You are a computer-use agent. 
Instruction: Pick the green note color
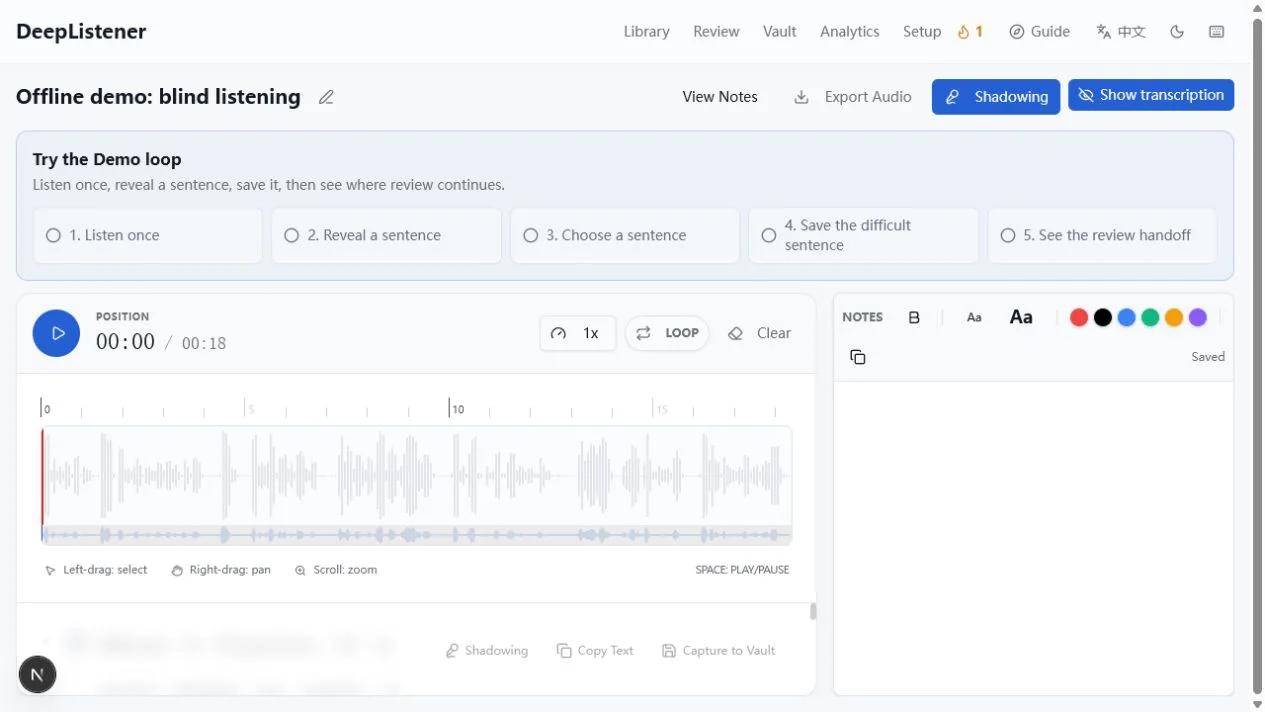1150,317
